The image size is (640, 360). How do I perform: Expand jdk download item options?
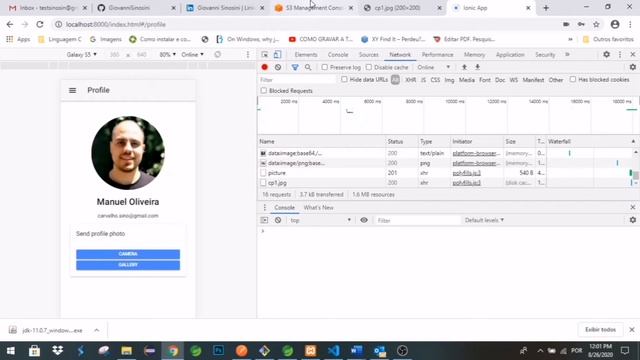(x=97, y=330)
